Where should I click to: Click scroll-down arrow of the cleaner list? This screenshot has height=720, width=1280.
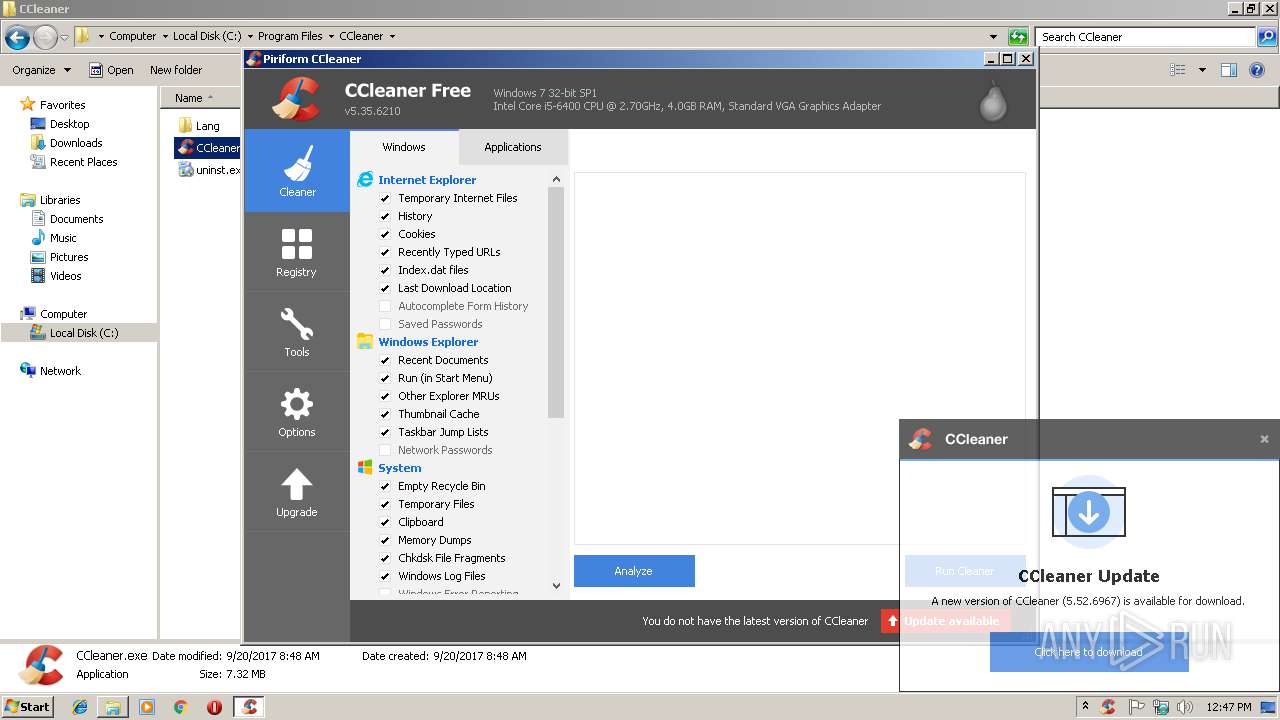click(557, 586)
